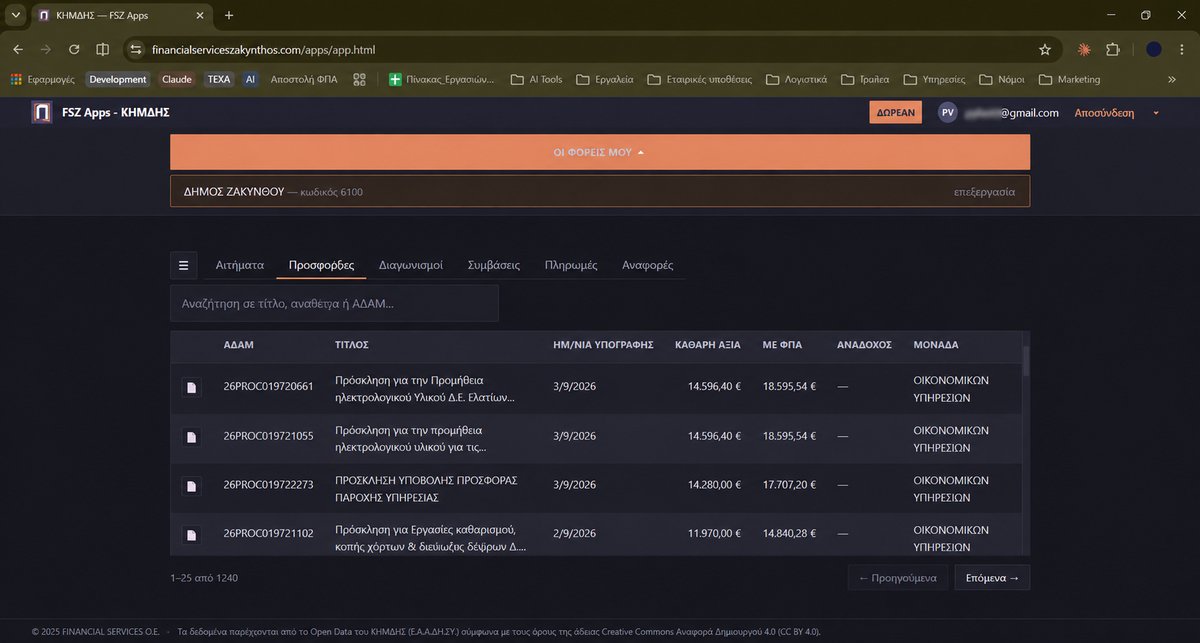Switch to the Πληρωμές tab
The width and height of the screenshot is (1200, 643).
coord(571,265)
